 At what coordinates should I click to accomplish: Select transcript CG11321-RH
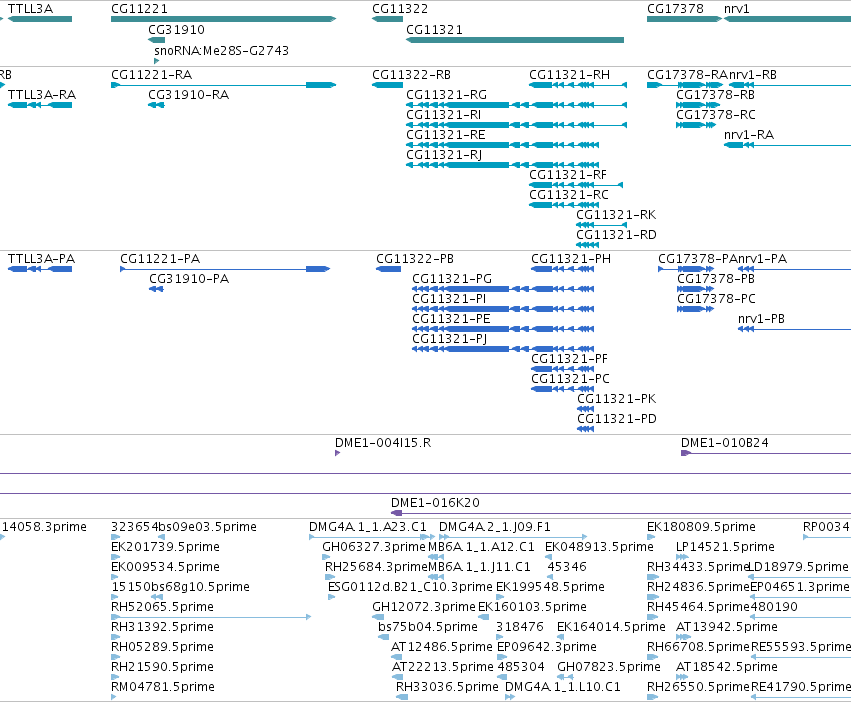pos(569,74)
